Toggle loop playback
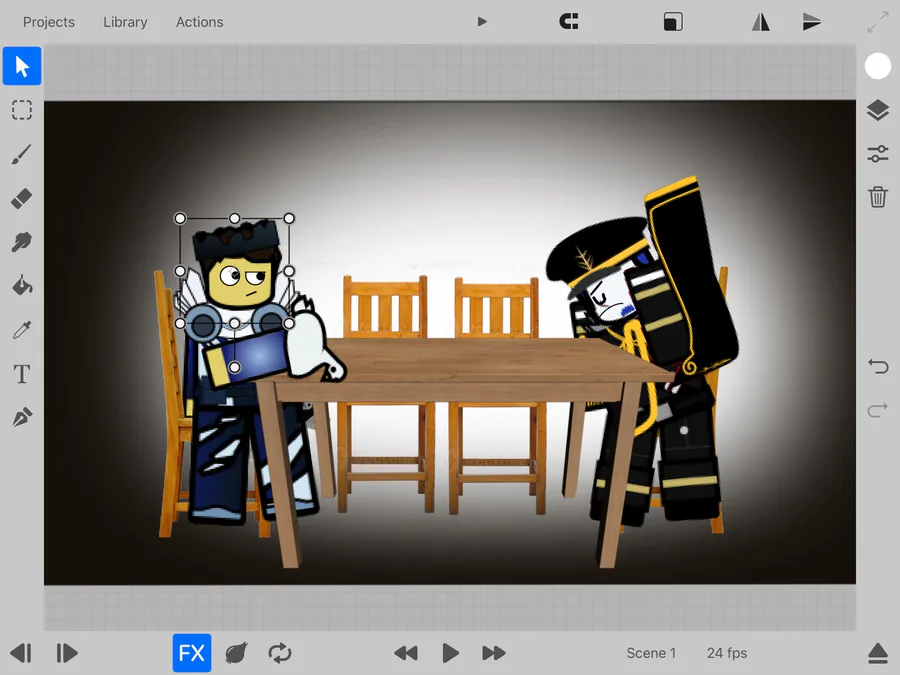Screen dimensions: 900x675 tap(280, 653)
